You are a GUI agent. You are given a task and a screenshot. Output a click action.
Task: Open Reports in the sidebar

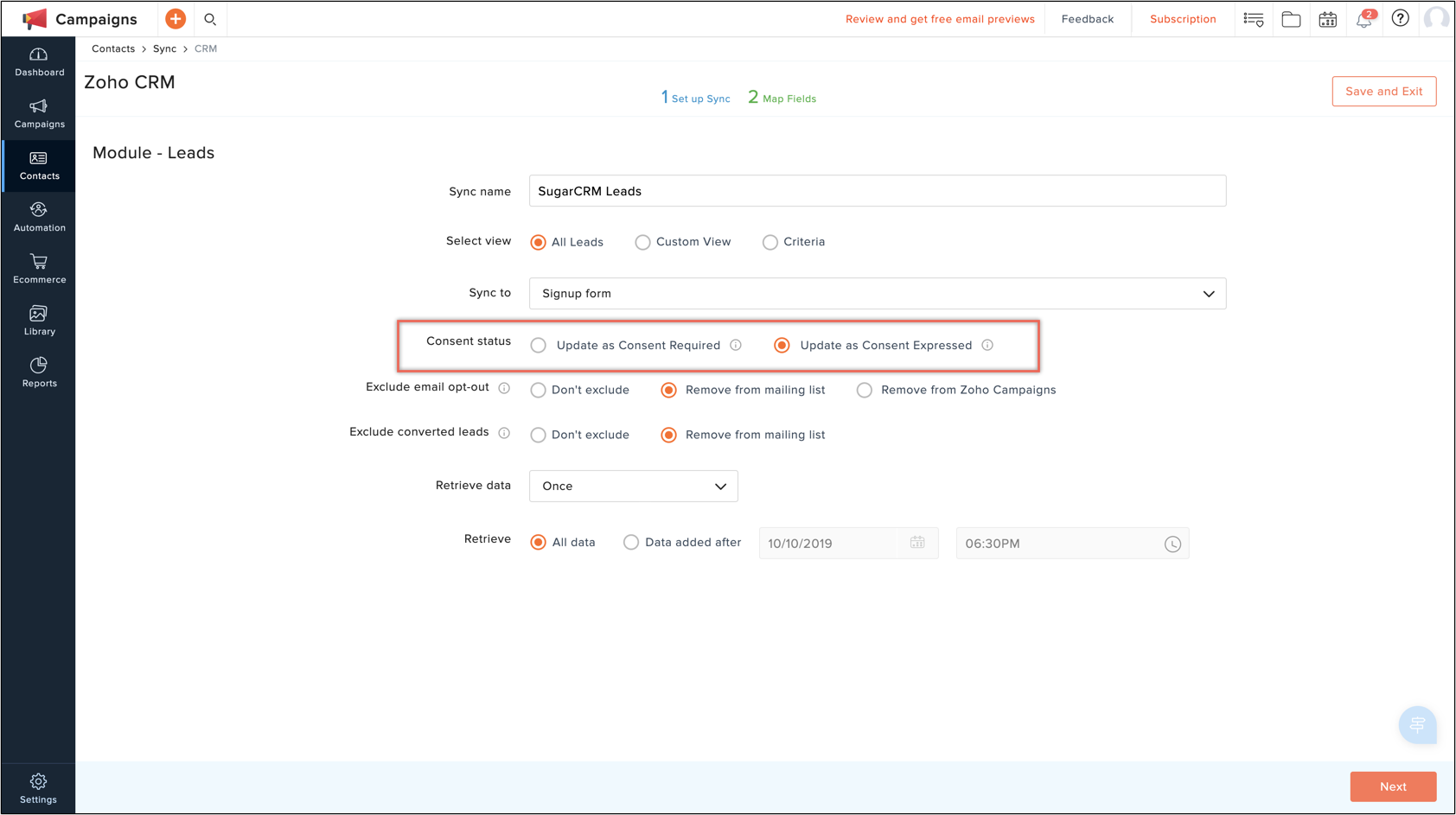(39, 373)
